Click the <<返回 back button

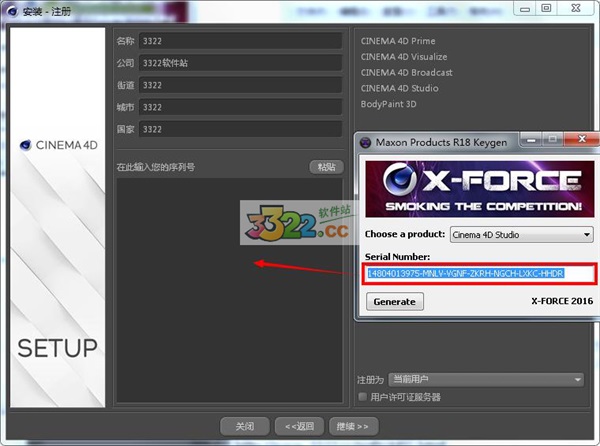click(x=300, y=426)
